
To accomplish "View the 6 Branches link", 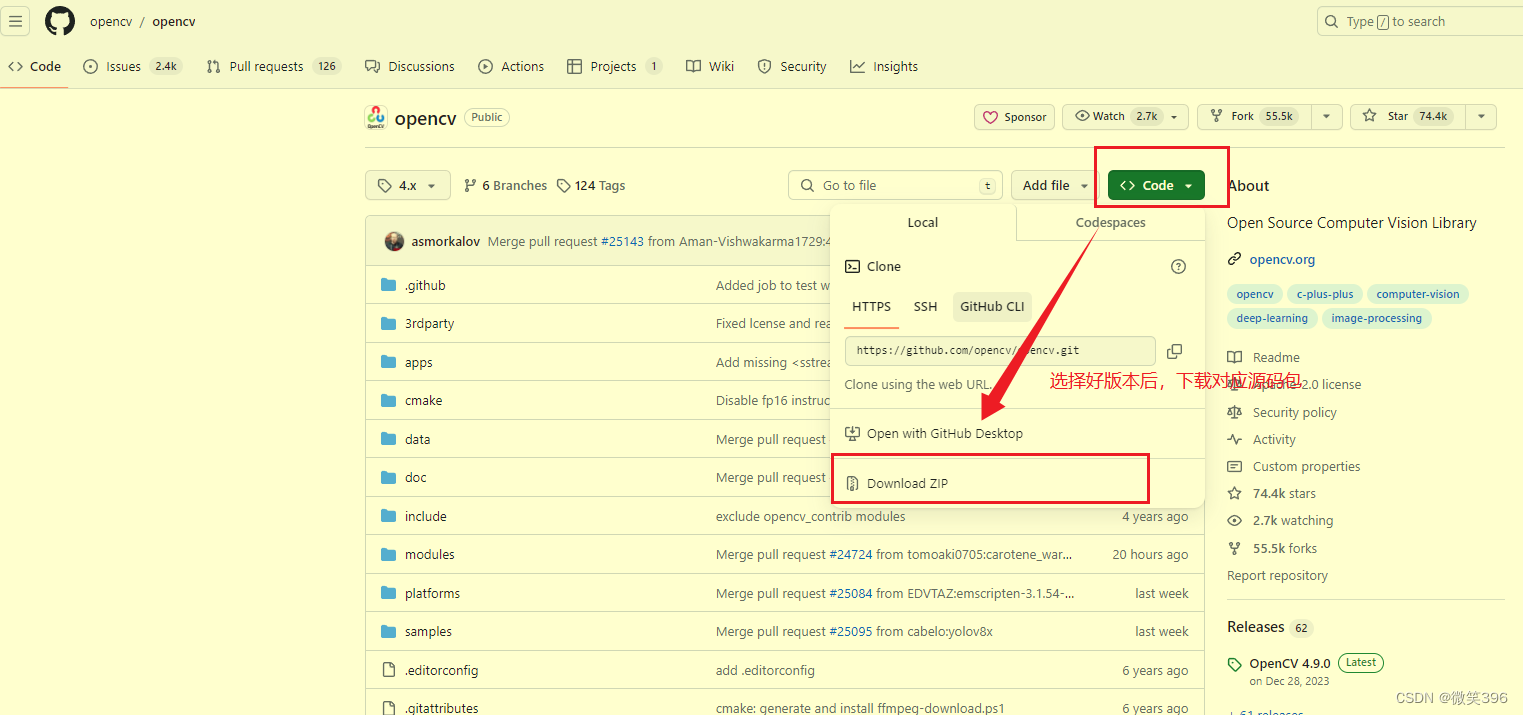I will click(x=505, y=186).
